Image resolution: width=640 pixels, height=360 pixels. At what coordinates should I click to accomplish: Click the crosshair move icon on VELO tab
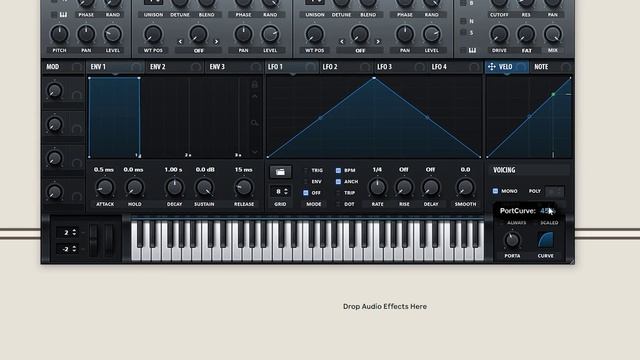[x=491, y=67]
